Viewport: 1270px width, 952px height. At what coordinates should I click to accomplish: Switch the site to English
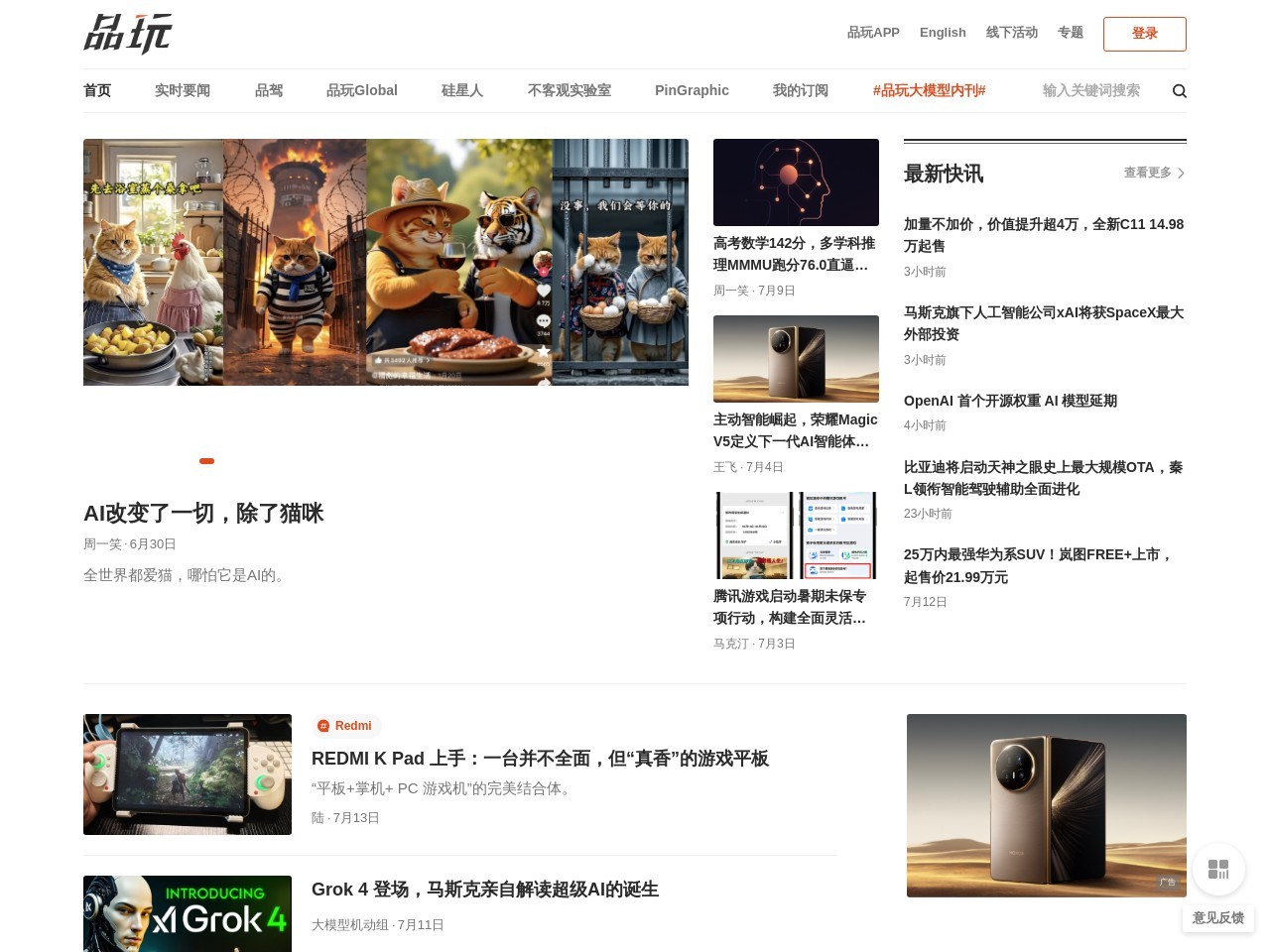[x=943, y=33]
